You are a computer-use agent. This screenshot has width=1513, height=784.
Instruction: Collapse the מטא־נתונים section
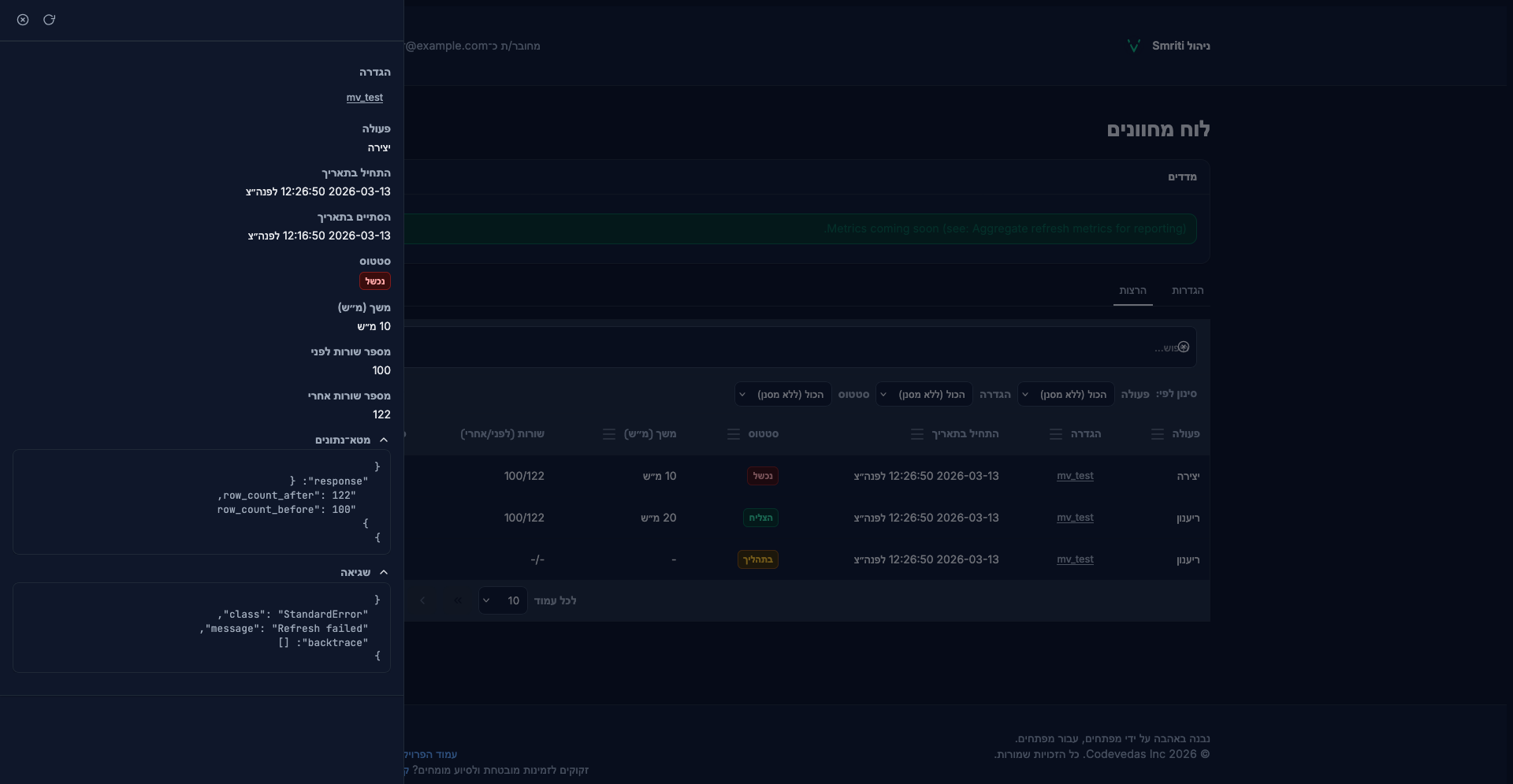pyautogui.click(x=383, y=440)
